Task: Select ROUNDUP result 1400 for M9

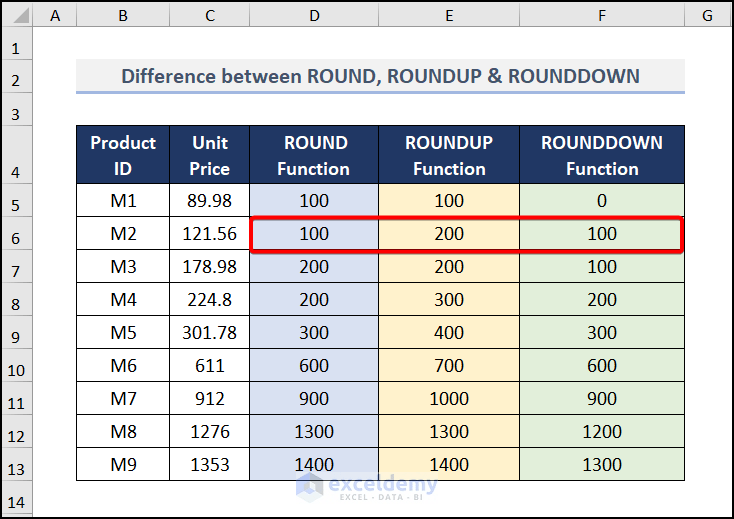Action: coord(449,464)
